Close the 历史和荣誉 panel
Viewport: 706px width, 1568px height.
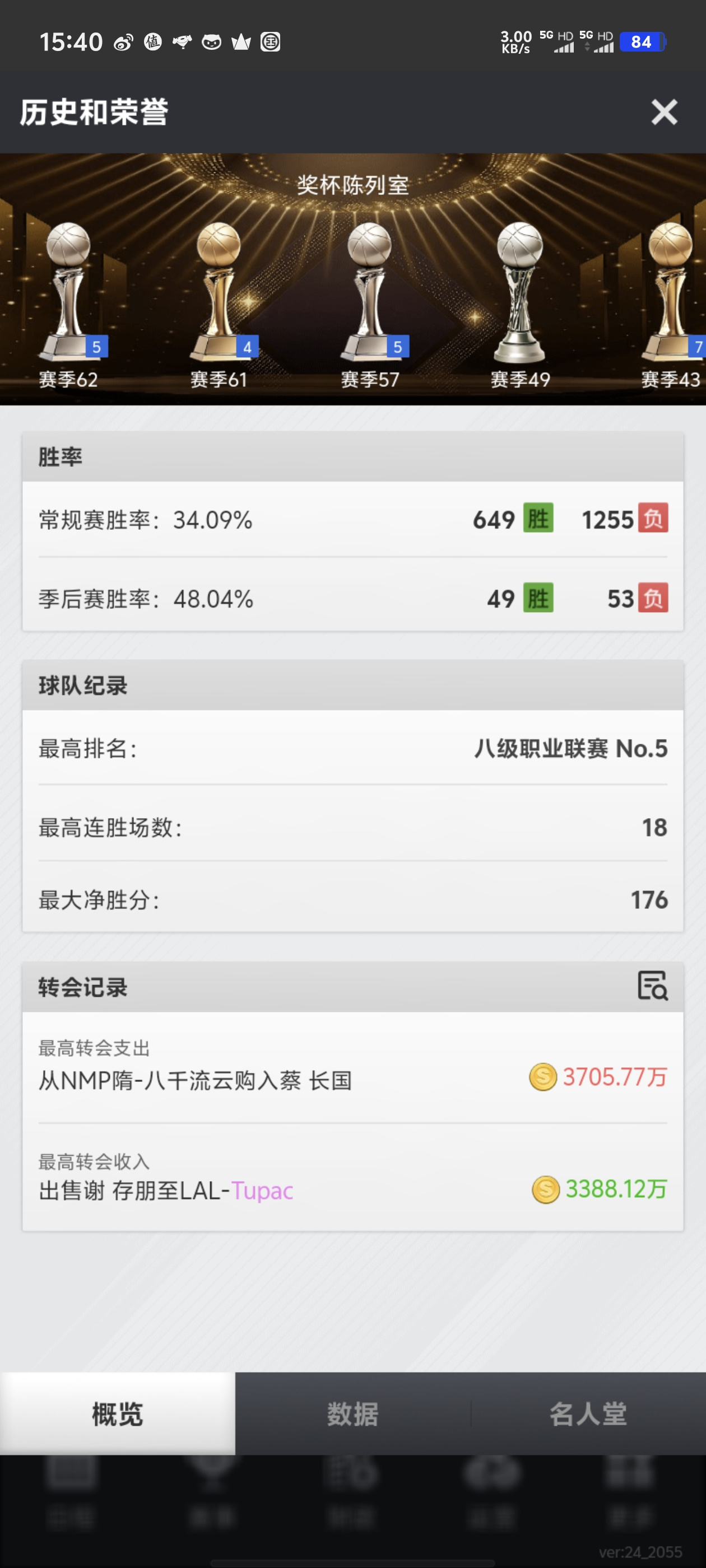point(664,112)
